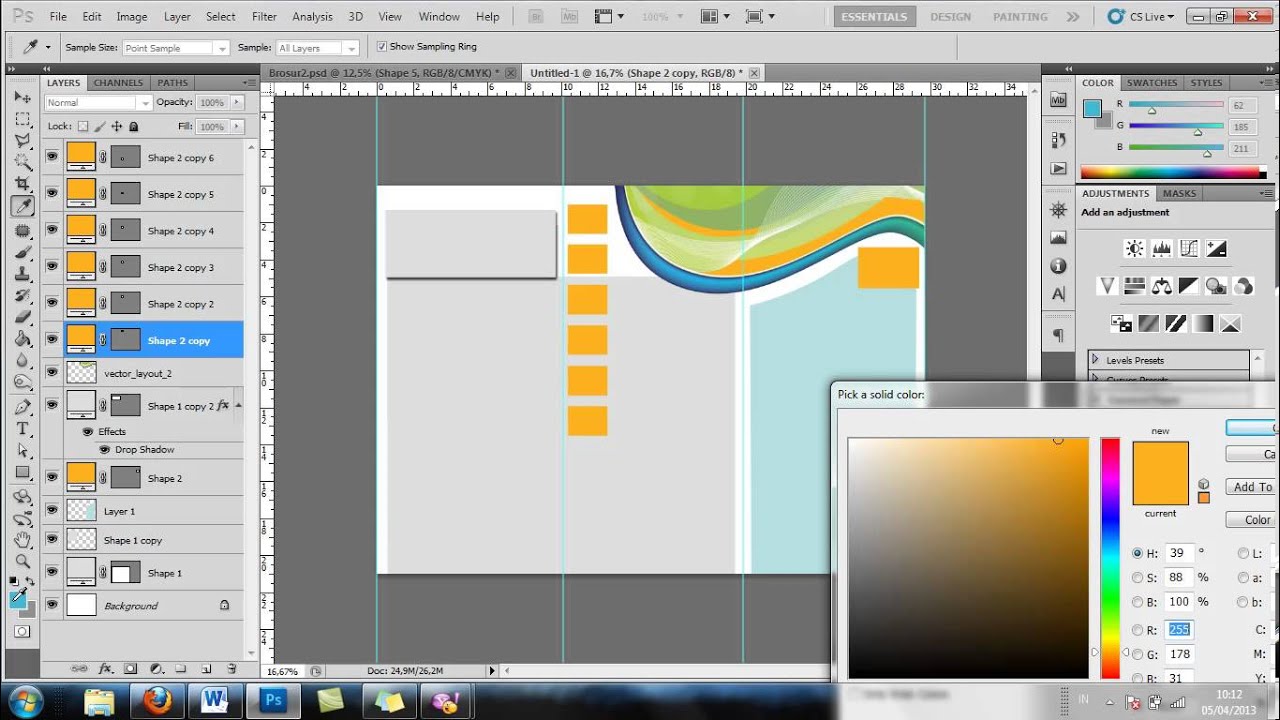Image resolution: width=1280 pixels, height=720 pixels.
Task: Open Firefox from the taskbar
Action: click(x=156, y=701)
